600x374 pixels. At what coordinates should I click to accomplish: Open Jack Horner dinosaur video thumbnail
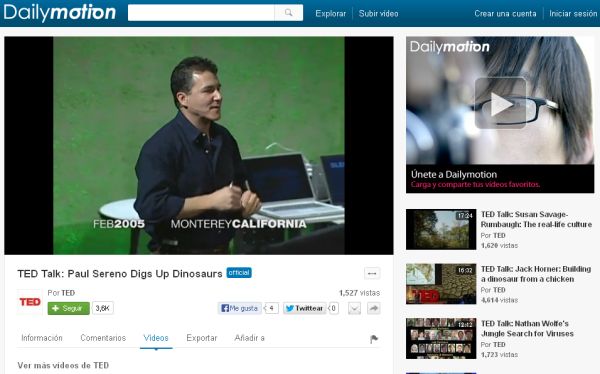[x=441, y=284]
